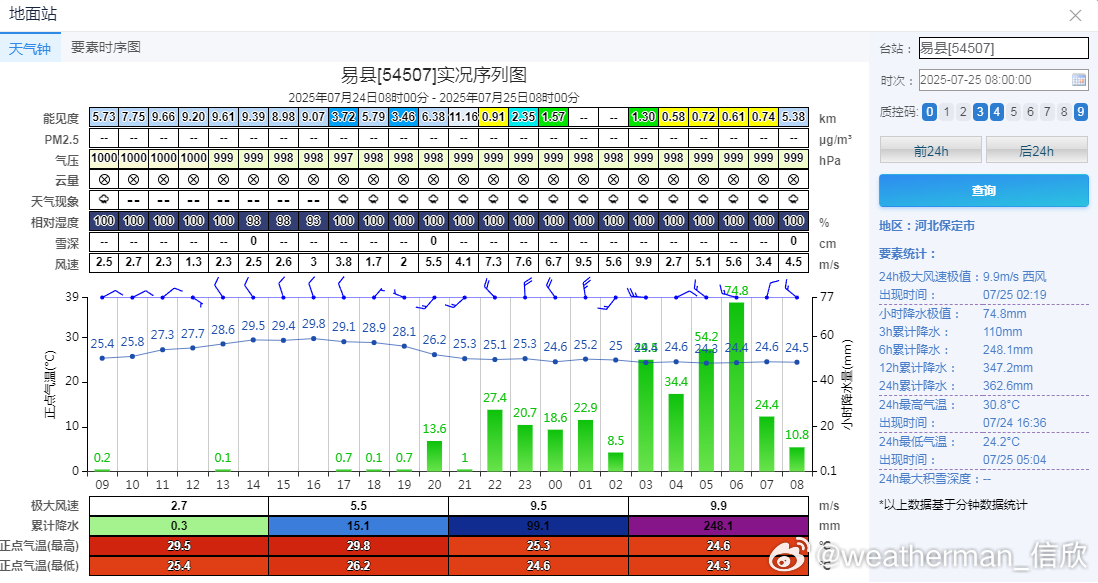Switch to the 天气钟 tab
Image resolution: width=1098 pixels, height=583 pixels.
[x=29, y=48]
